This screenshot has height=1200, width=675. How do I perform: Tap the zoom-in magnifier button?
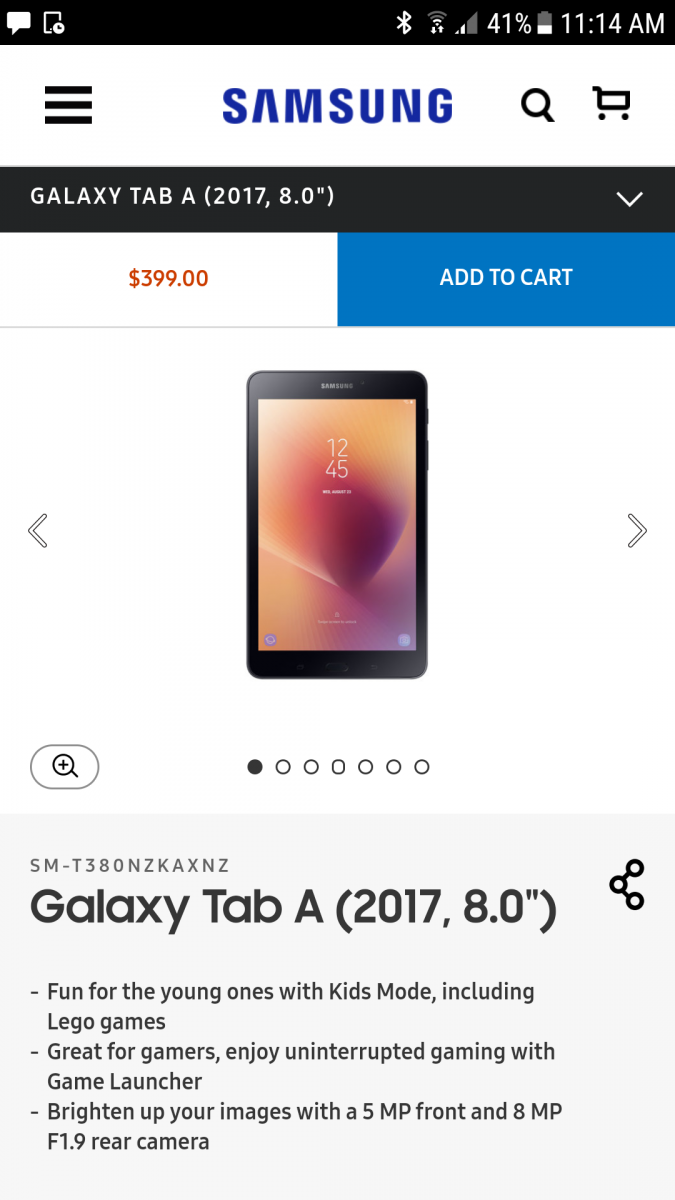pos(65,767)
